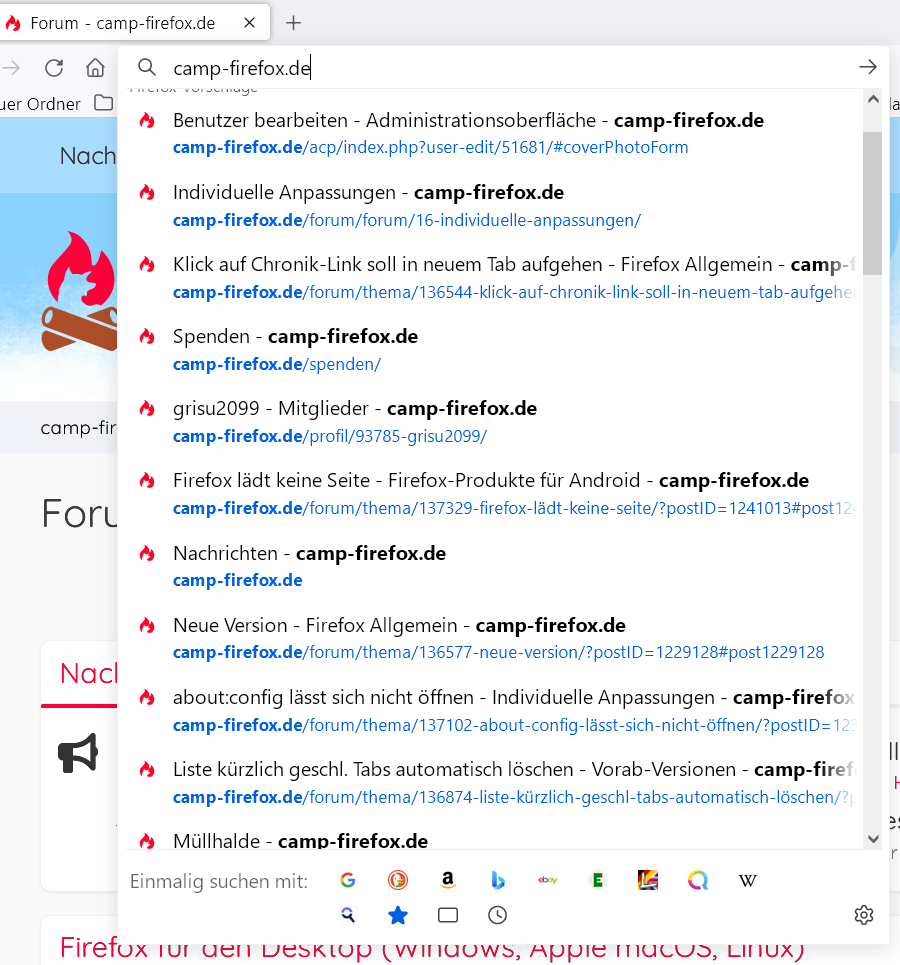
Task: Open the Liste kürzlich geschl. Tabs suggestion
Action: 494,782
